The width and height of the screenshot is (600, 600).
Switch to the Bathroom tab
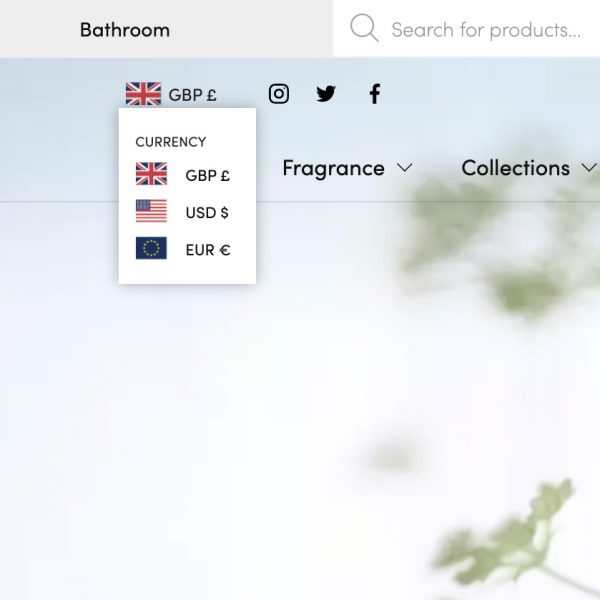125,29
